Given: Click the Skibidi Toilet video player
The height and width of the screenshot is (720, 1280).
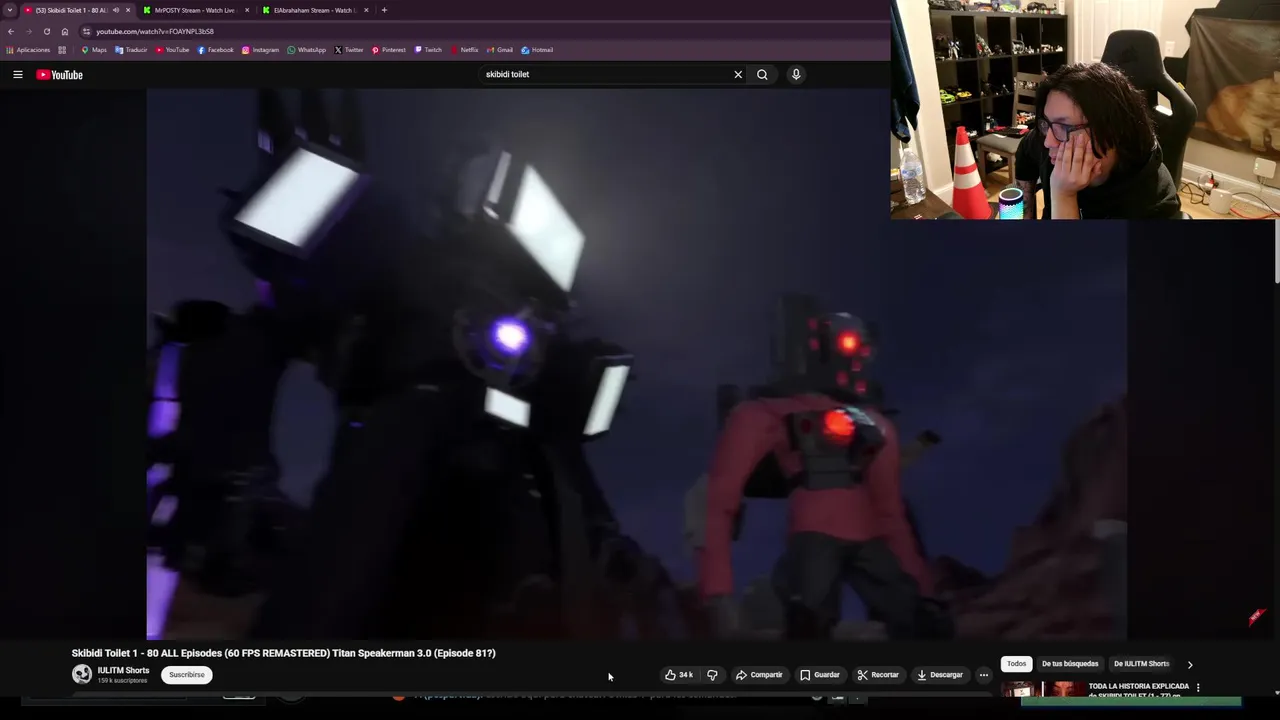Looking at the screenshot, I should 636,364.
